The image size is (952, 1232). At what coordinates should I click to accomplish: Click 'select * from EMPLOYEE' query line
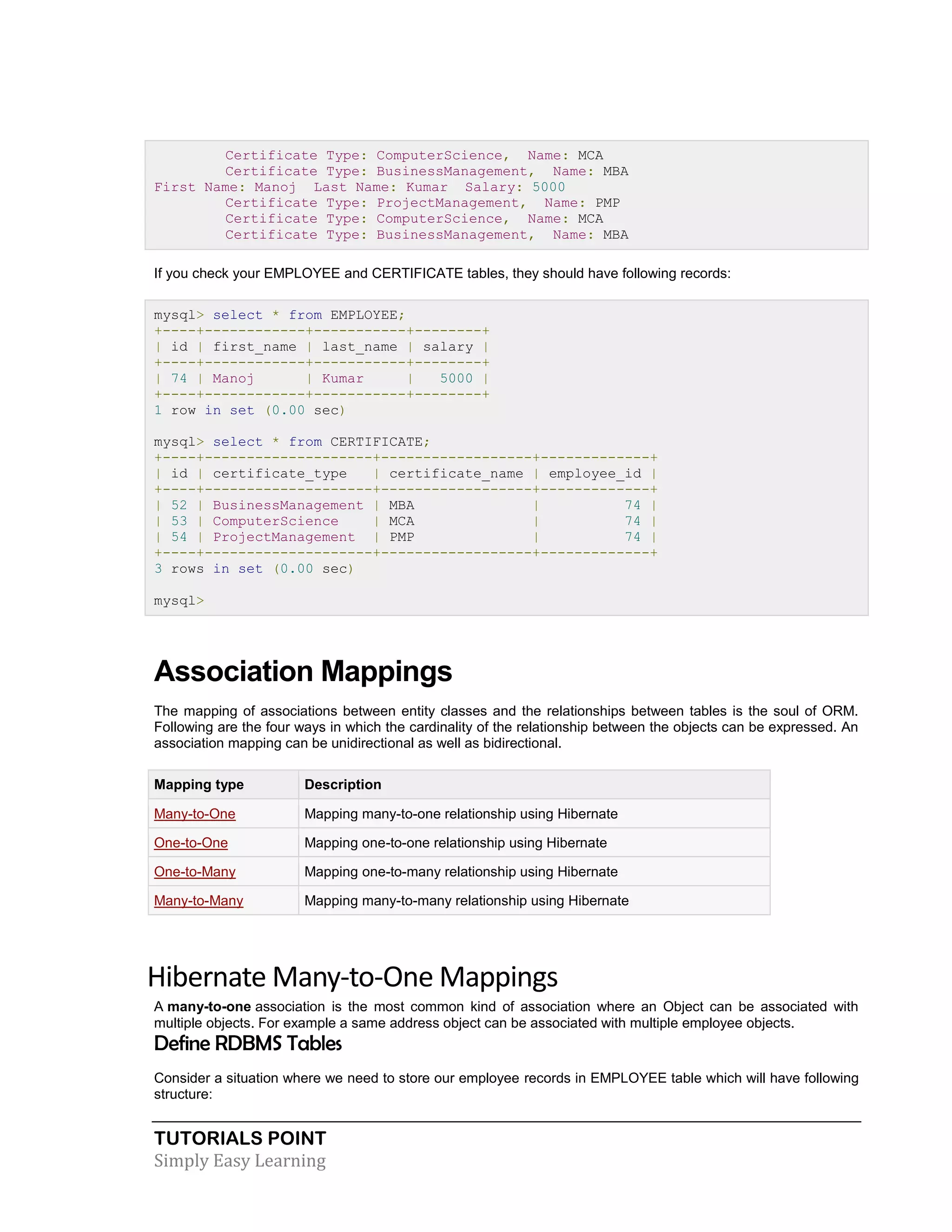279,315
